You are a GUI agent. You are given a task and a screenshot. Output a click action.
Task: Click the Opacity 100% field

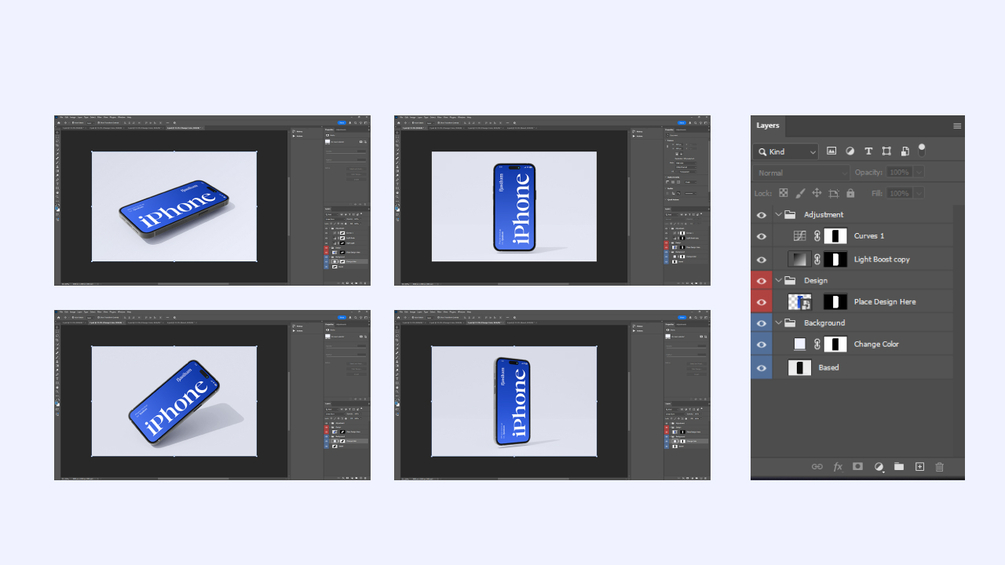point(900,172)
